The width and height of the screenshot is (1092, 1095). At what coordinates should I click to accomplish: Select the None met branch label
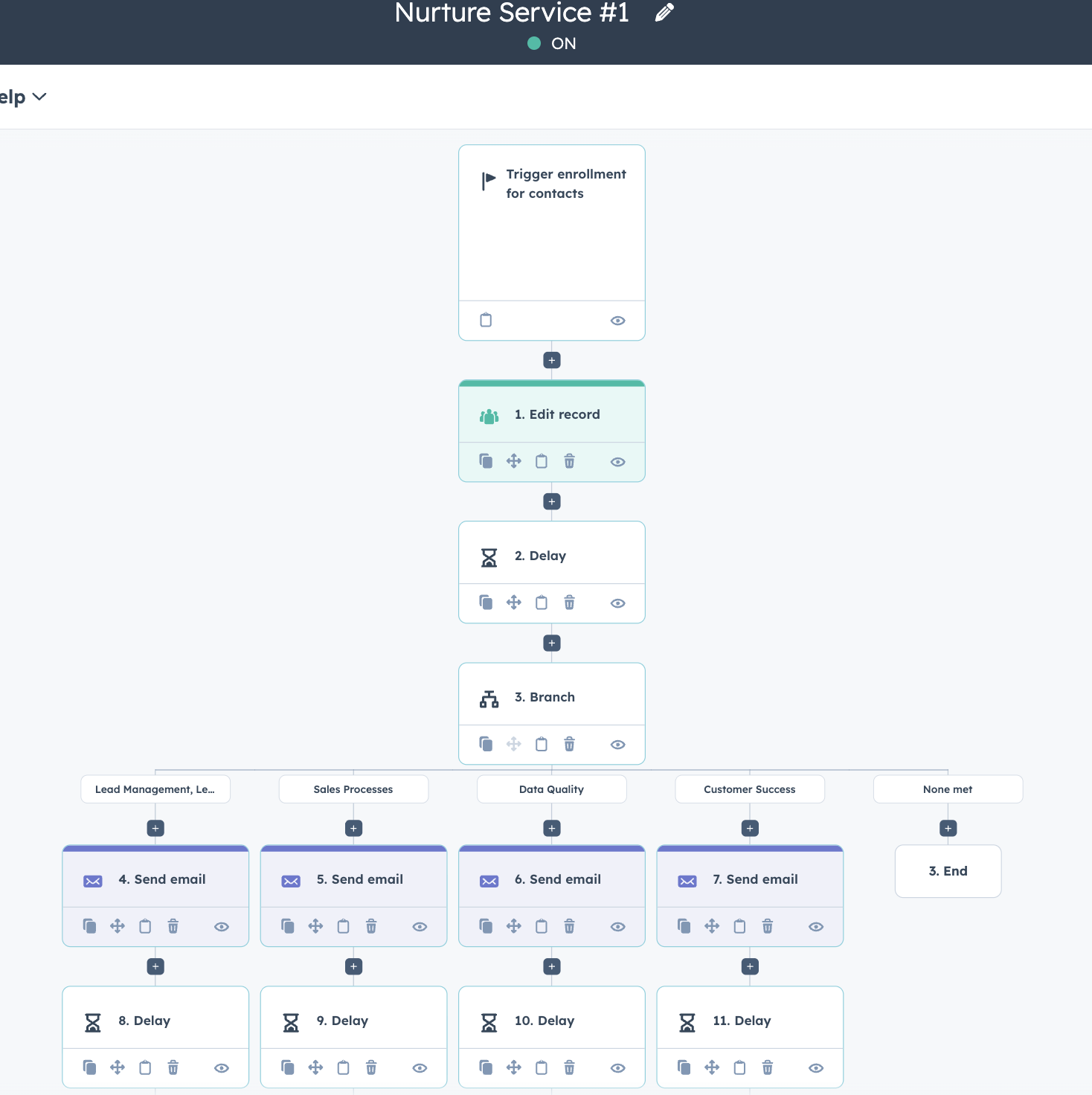pyautogui.click(x=948, y=789)
